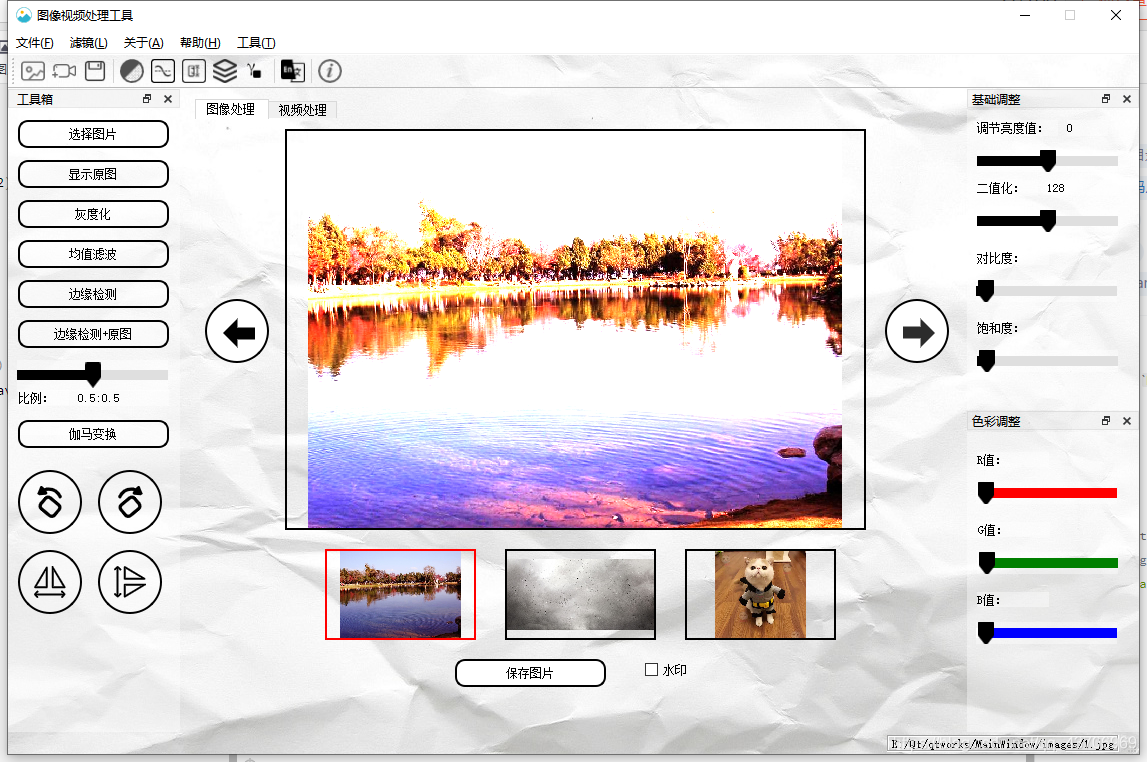Screen dimensions: 1147x762
Task: Open the 滤镜(L) menu
Action: click(89, 43)
